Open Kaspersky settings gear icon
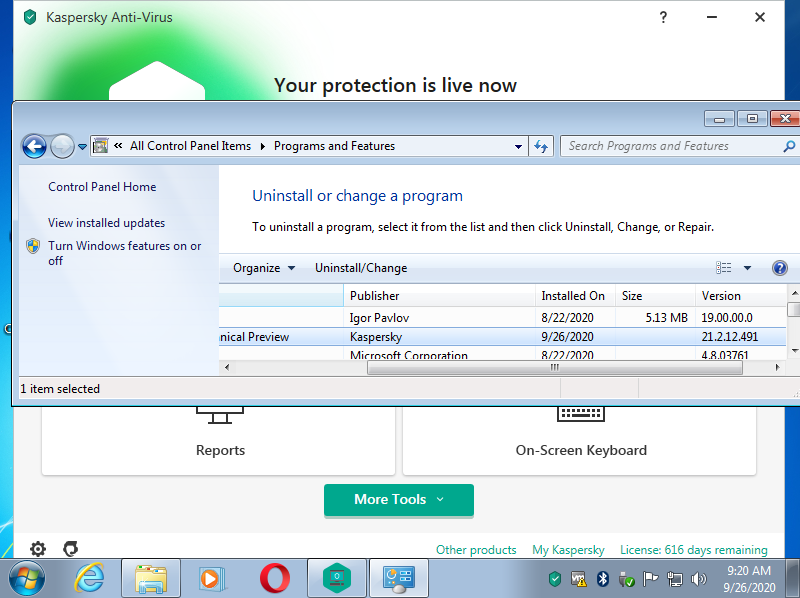This screenshot has width=800, height=598. coord(38,549)
